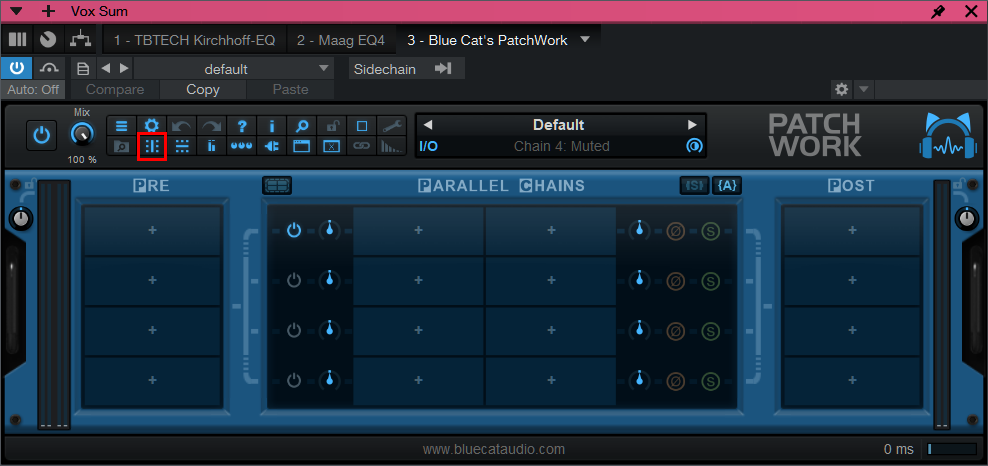Viewport: 988px width, 466px height.
Task: Toggle the host bypass curve button
Action: [x=49, y=68]
